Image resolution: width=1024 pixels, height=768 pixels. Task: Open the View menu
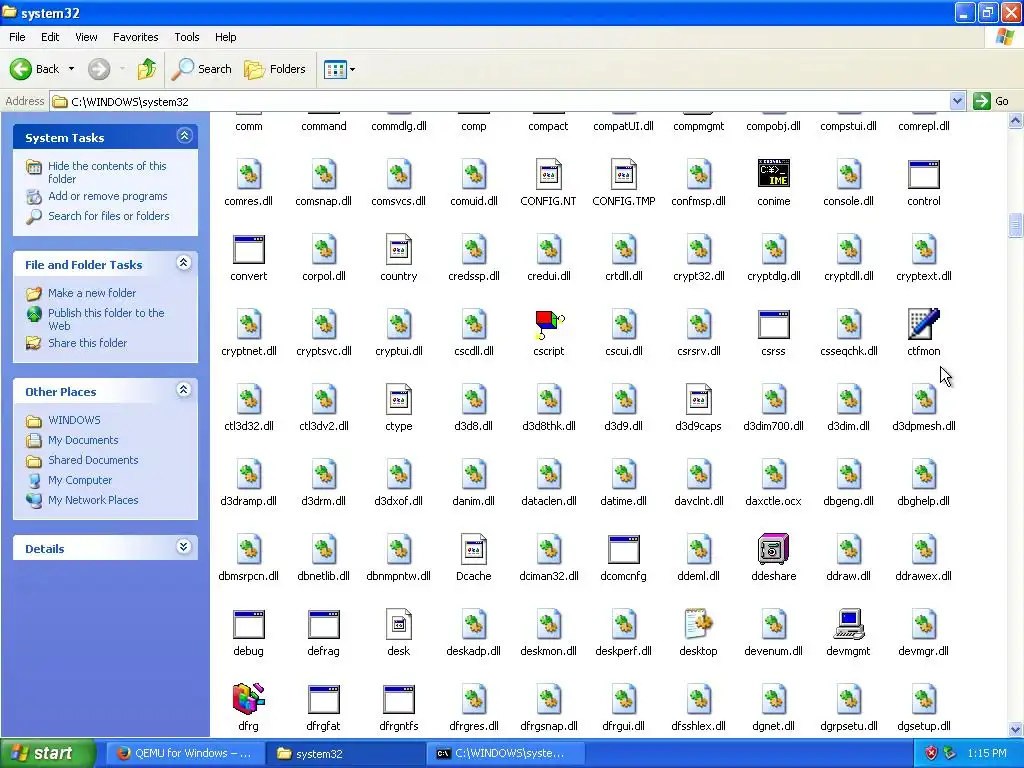[x=86, y=37]
